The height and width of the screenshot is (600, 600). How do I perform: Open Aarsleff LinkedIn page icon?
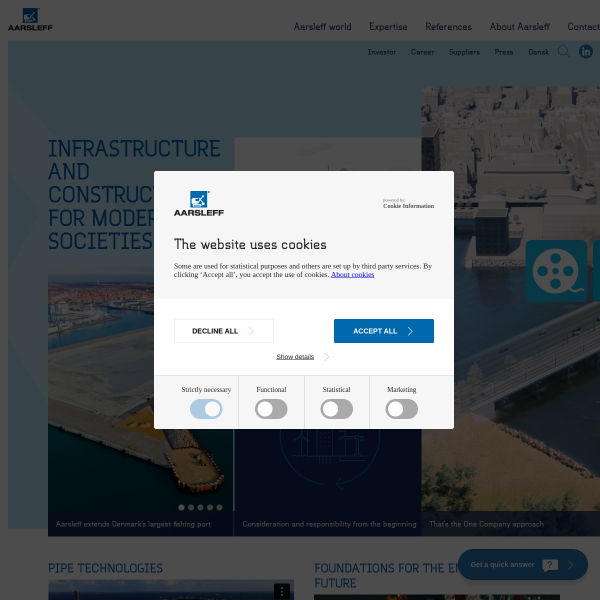tap(587, 52)
